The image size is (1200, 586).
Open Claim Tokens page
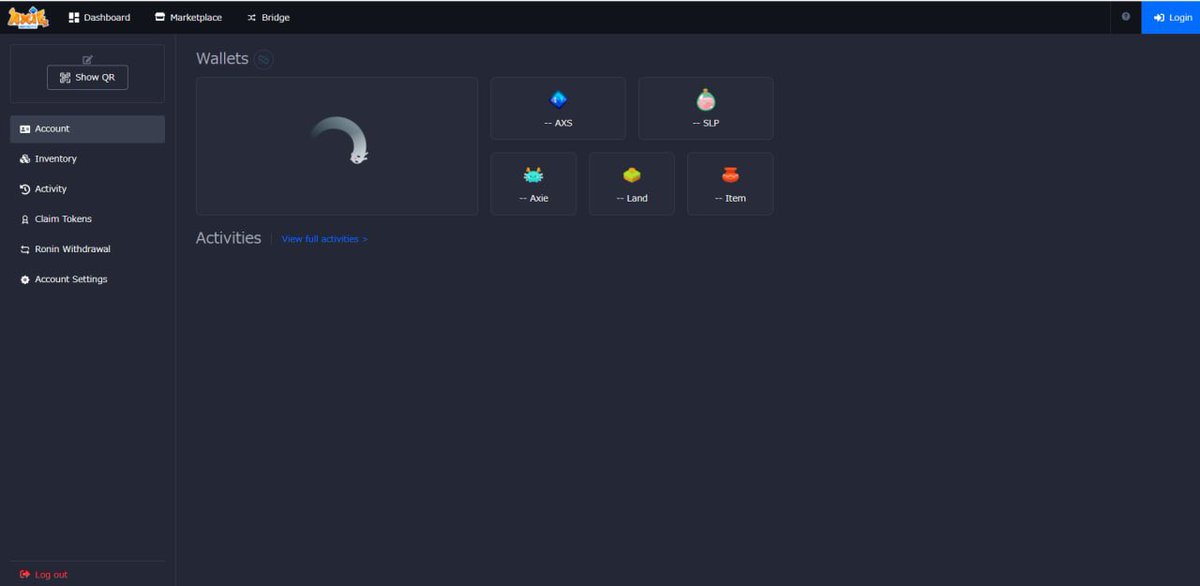87,219
